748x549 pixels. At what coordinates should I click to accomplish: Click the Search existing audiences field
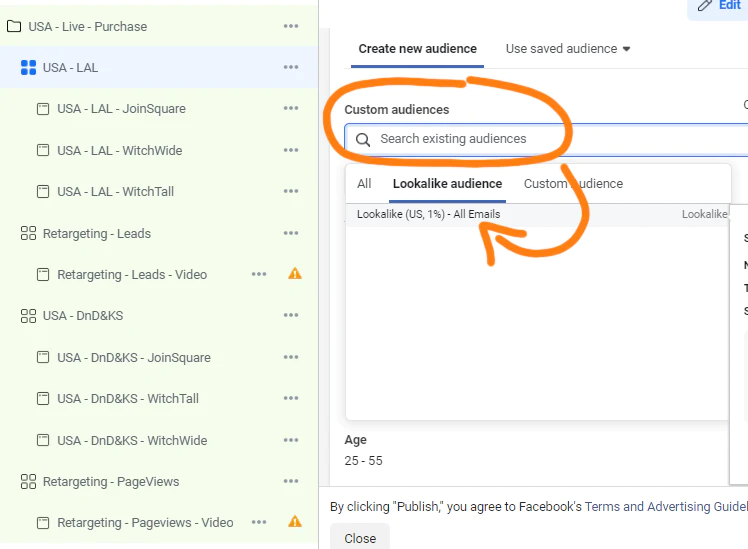click(546, 139)
